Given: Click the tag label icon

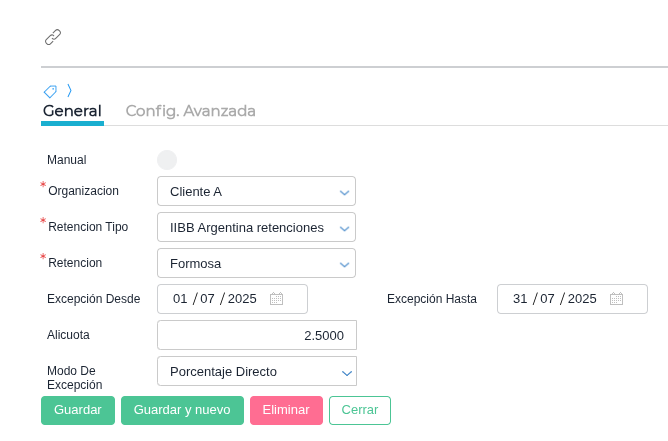Looking at the screenshot, I should coord(50,91).
